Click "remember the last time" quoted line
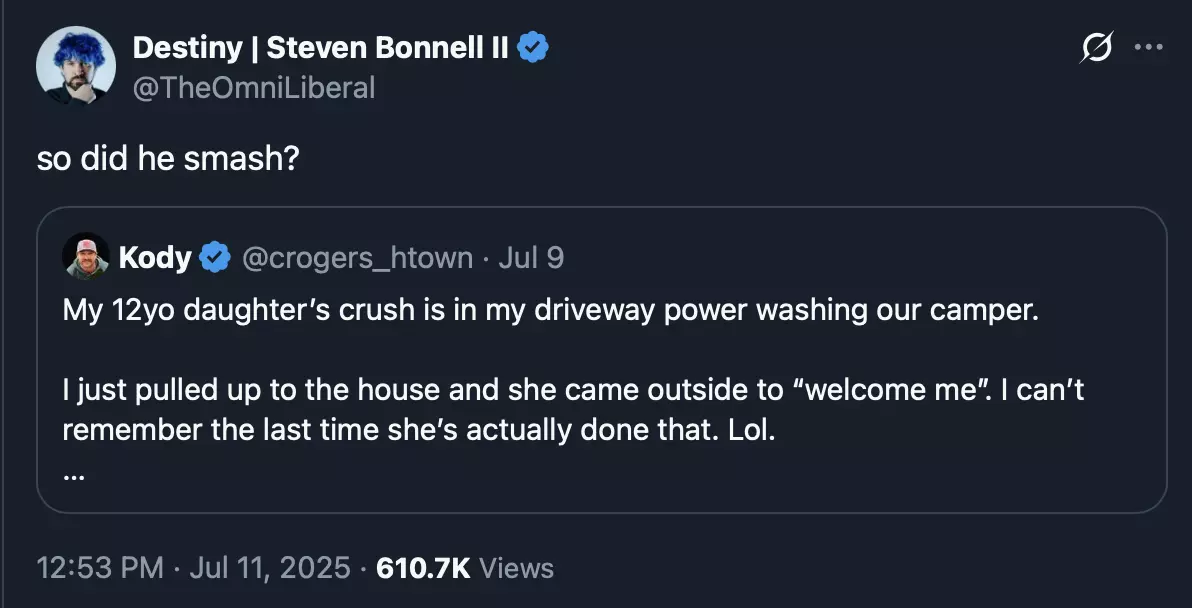This screenshot has width=1192, height=608. pyautogui.click(x=419, y=430)
